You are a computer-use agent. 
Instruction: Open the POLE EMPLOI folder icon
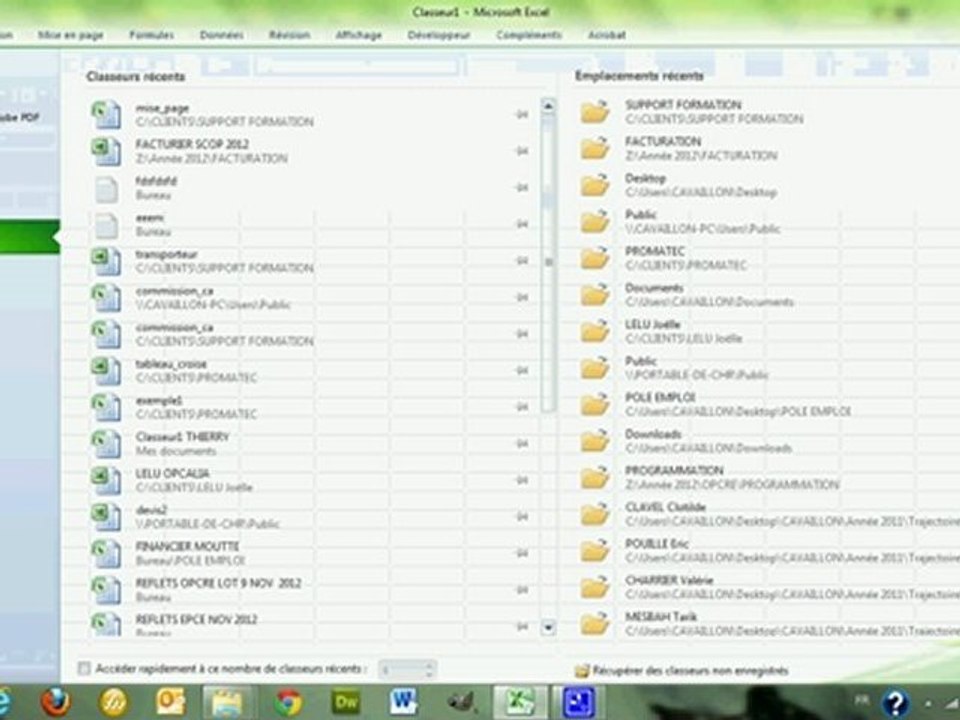click(x=595, y=404)
